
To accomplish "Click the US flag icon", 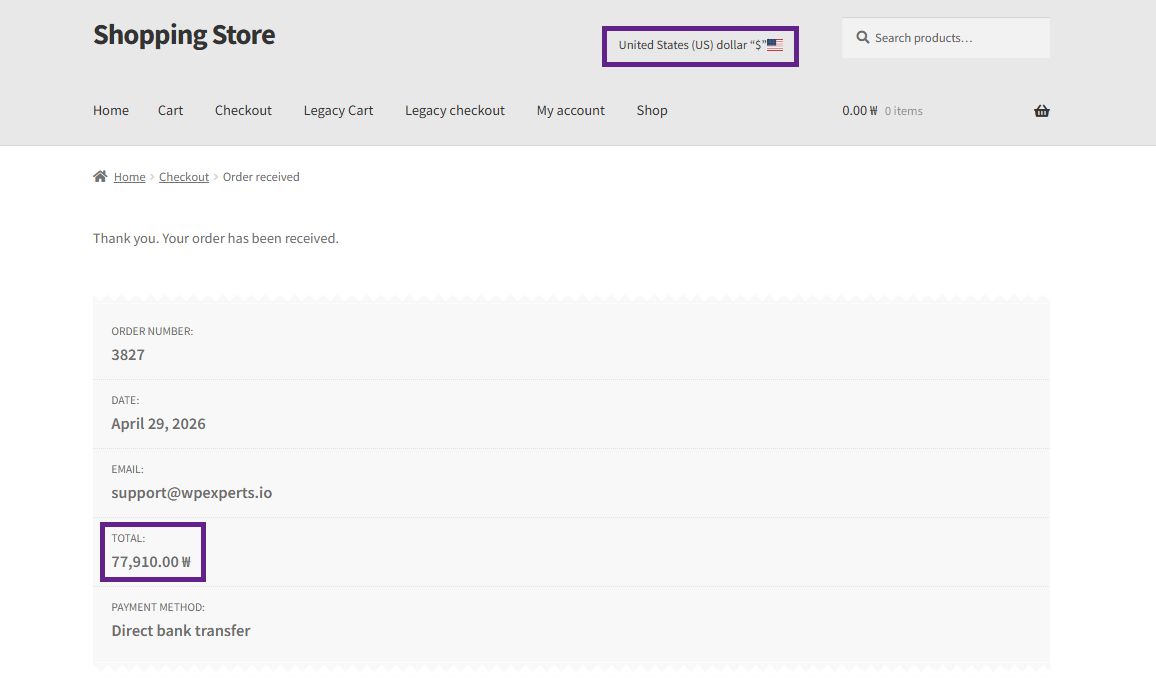I will click(775, 45).
